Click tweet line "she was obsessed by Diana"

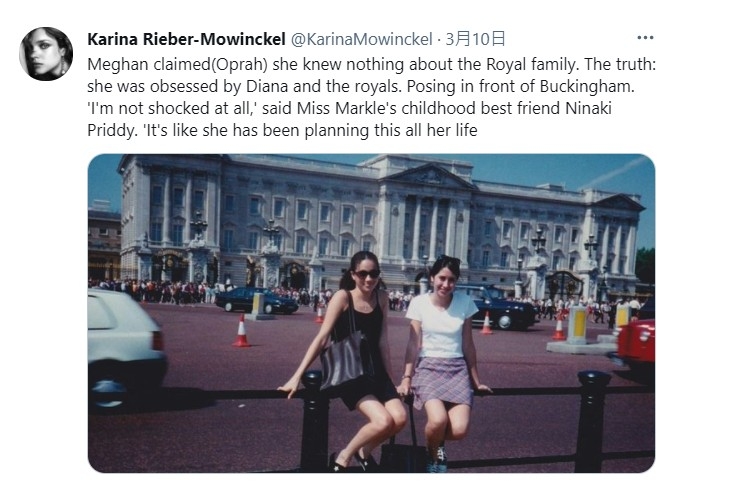coord(361,86)
